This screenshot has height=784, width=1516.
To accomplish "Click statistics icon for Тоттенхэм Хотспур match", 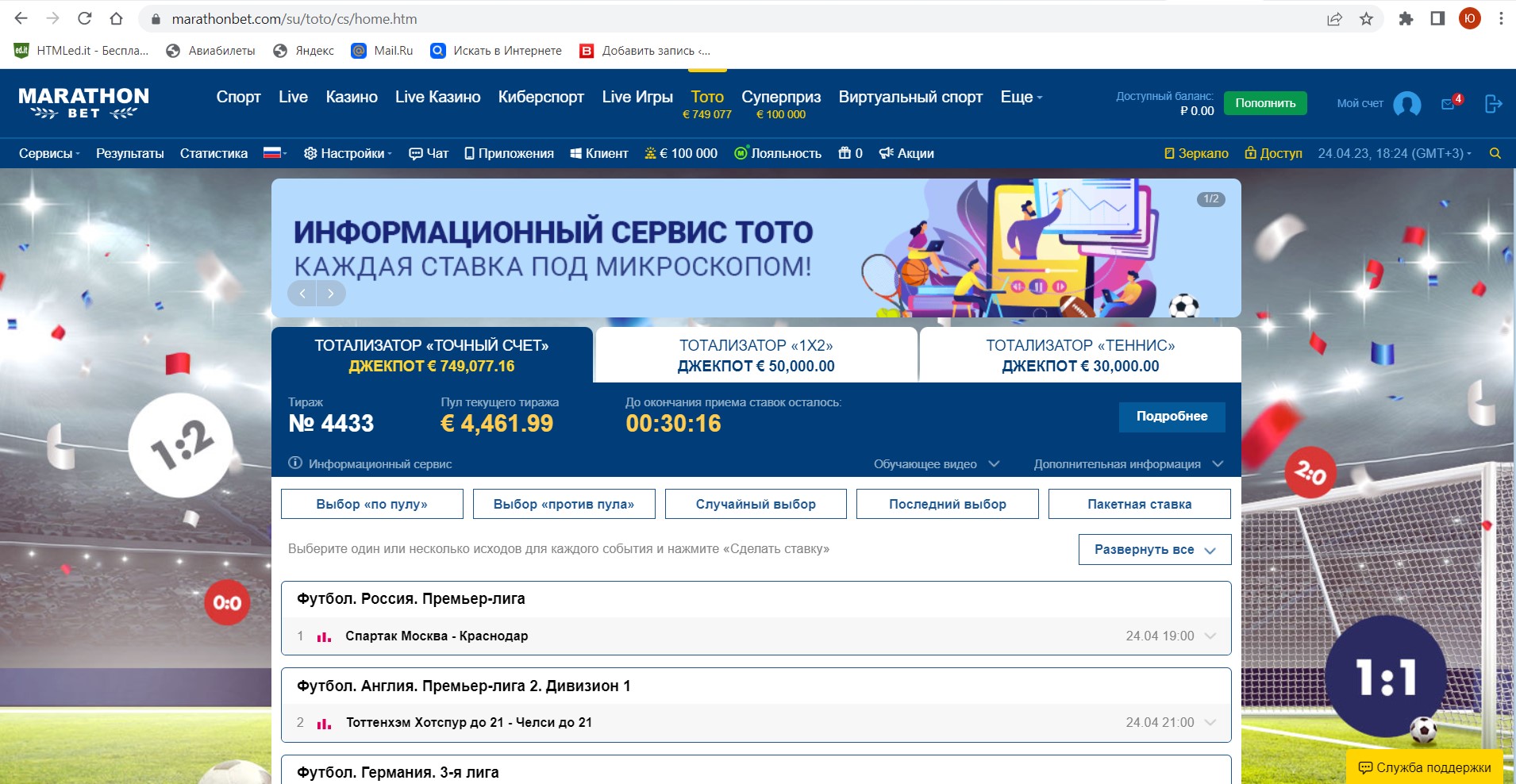I will click(x=324, y=723).
